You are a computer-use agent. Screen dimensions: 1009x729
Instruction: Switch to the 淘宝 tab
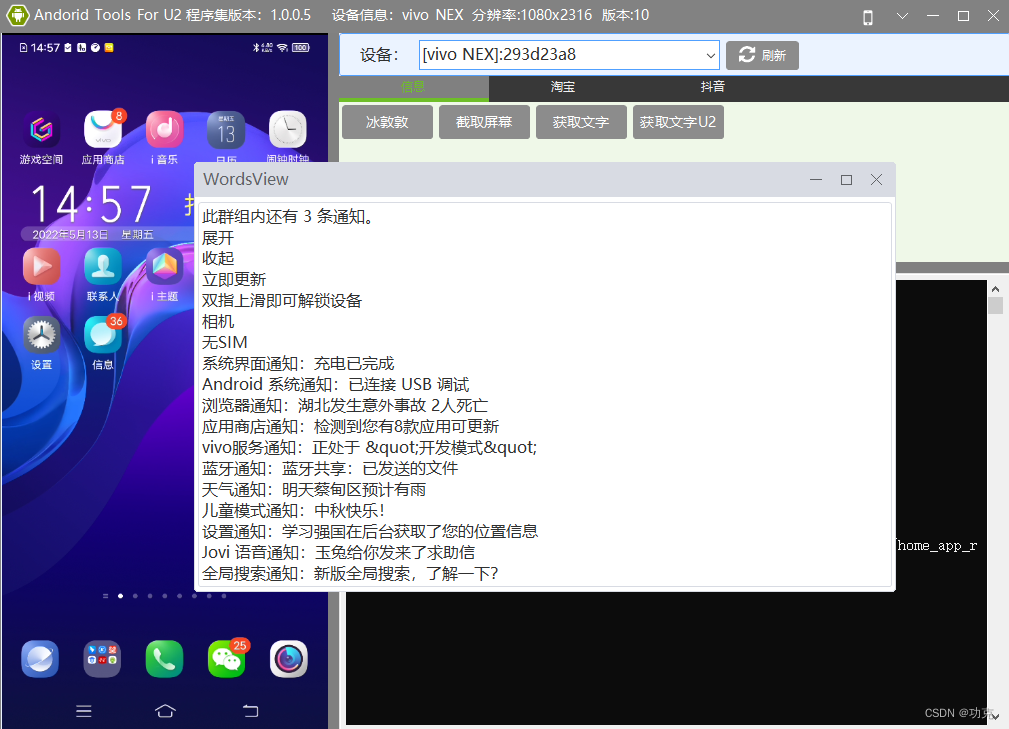(x=562, y=87)
